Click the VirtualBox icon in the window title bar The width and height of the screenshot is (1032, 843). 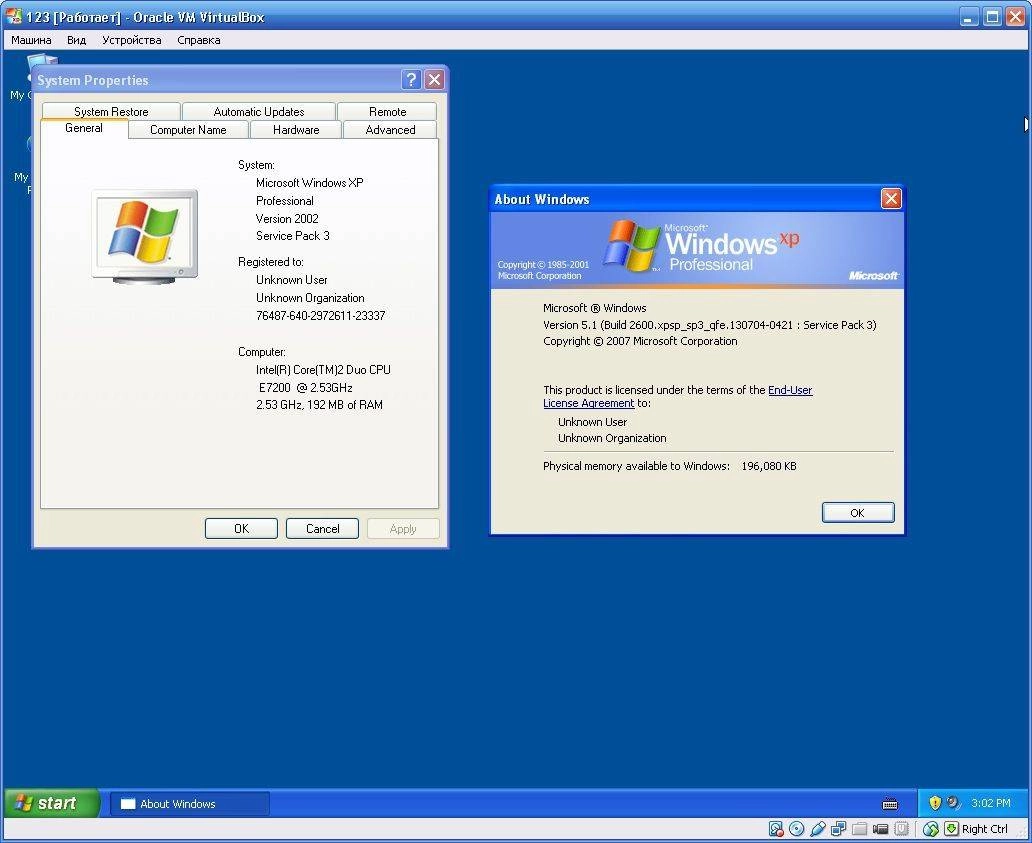pyautogui.click(x=13, y=16)
